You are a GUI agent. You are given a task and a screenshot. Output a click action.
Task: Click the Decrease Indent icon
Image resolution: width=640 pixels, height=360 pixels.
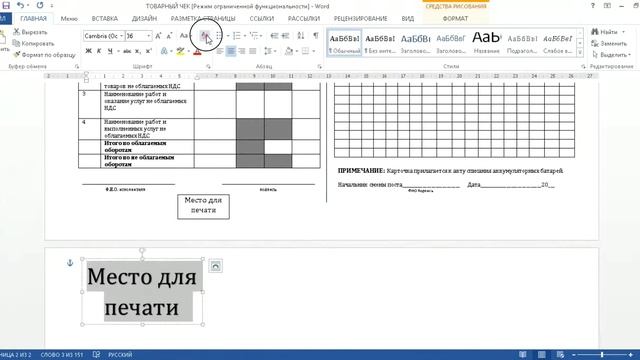[274, 36]
